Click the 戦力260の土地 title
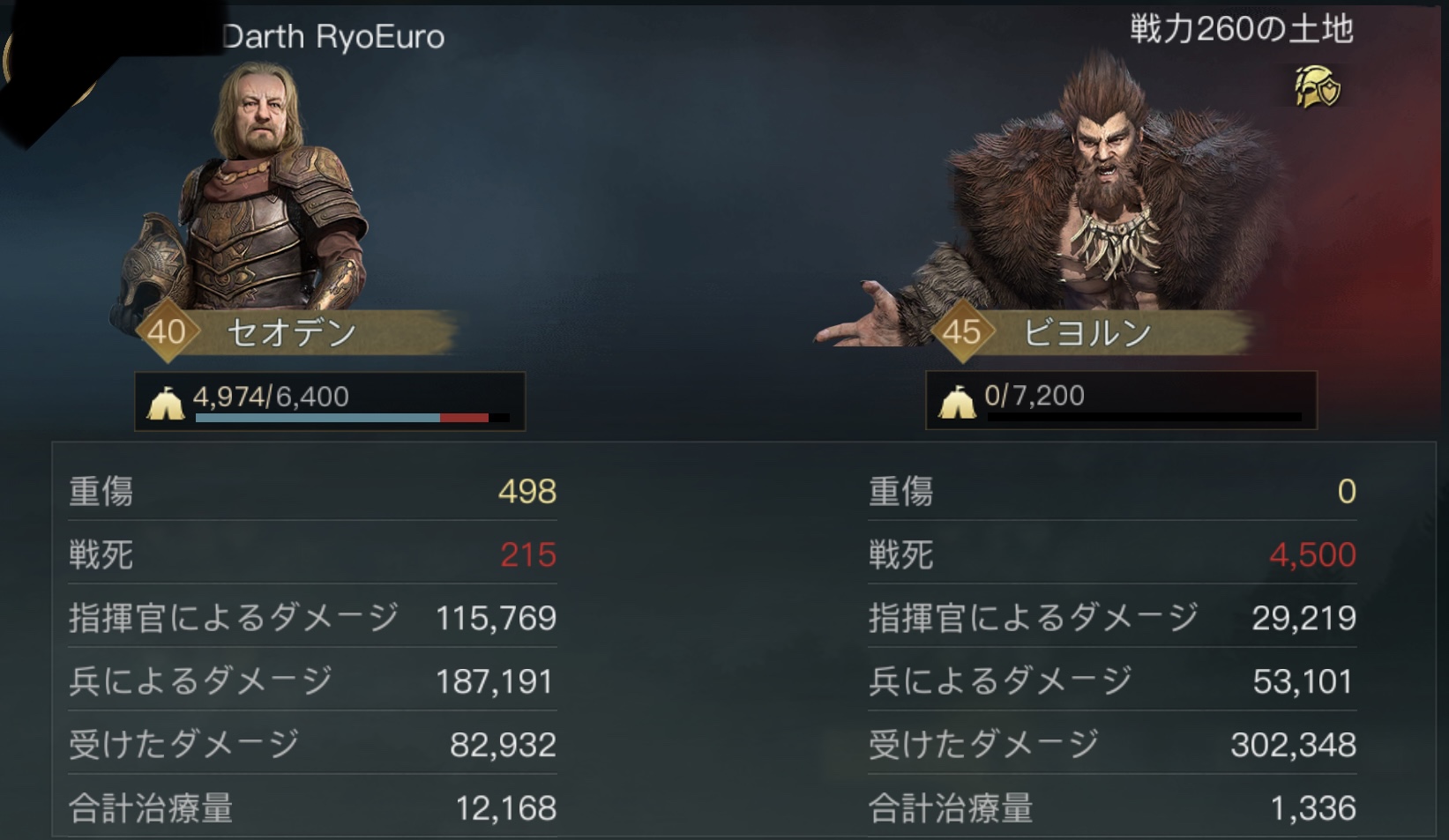This screenshot has height=840, width=1449. [x=1241, y=29]
